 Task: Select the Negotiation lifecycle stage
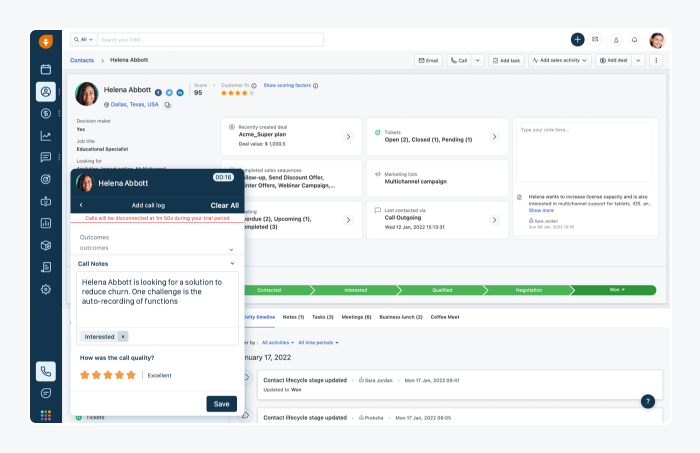tap(529, 290)
